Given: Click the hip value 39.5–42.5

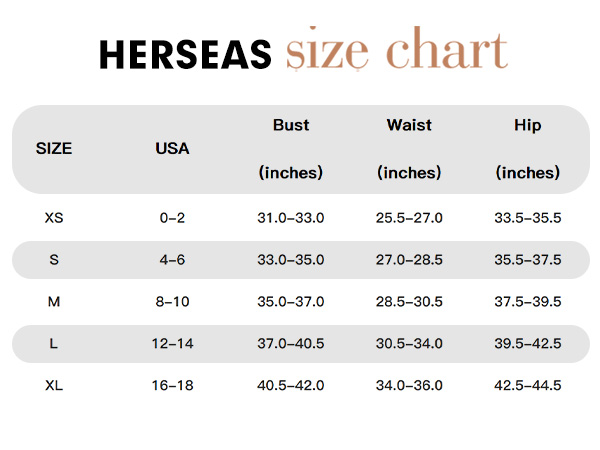Looking at the screenshot, I should pos(528,344).
